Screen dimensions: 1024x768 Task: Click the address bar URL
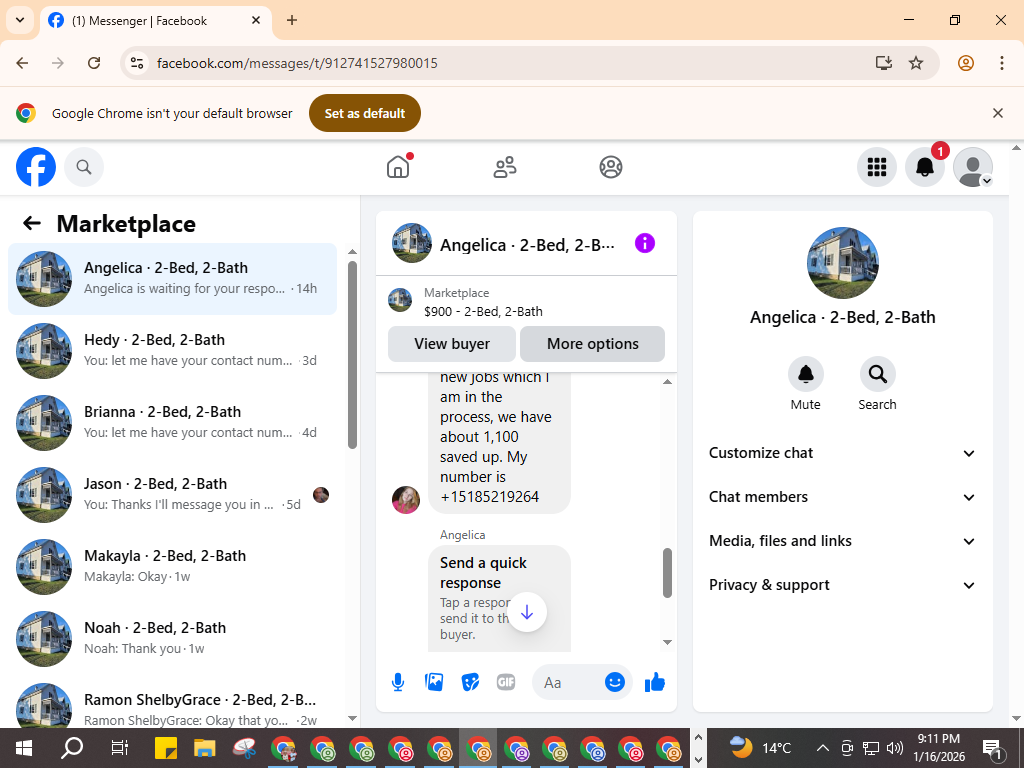297,63
